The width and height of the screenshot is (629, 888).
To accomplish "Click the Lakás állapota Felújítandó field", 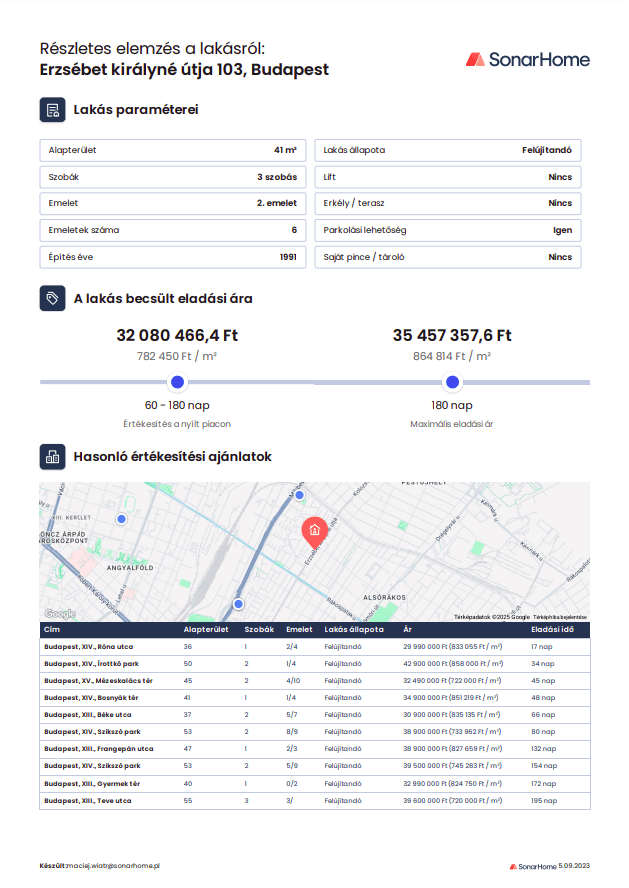I will tap(447, 151).
